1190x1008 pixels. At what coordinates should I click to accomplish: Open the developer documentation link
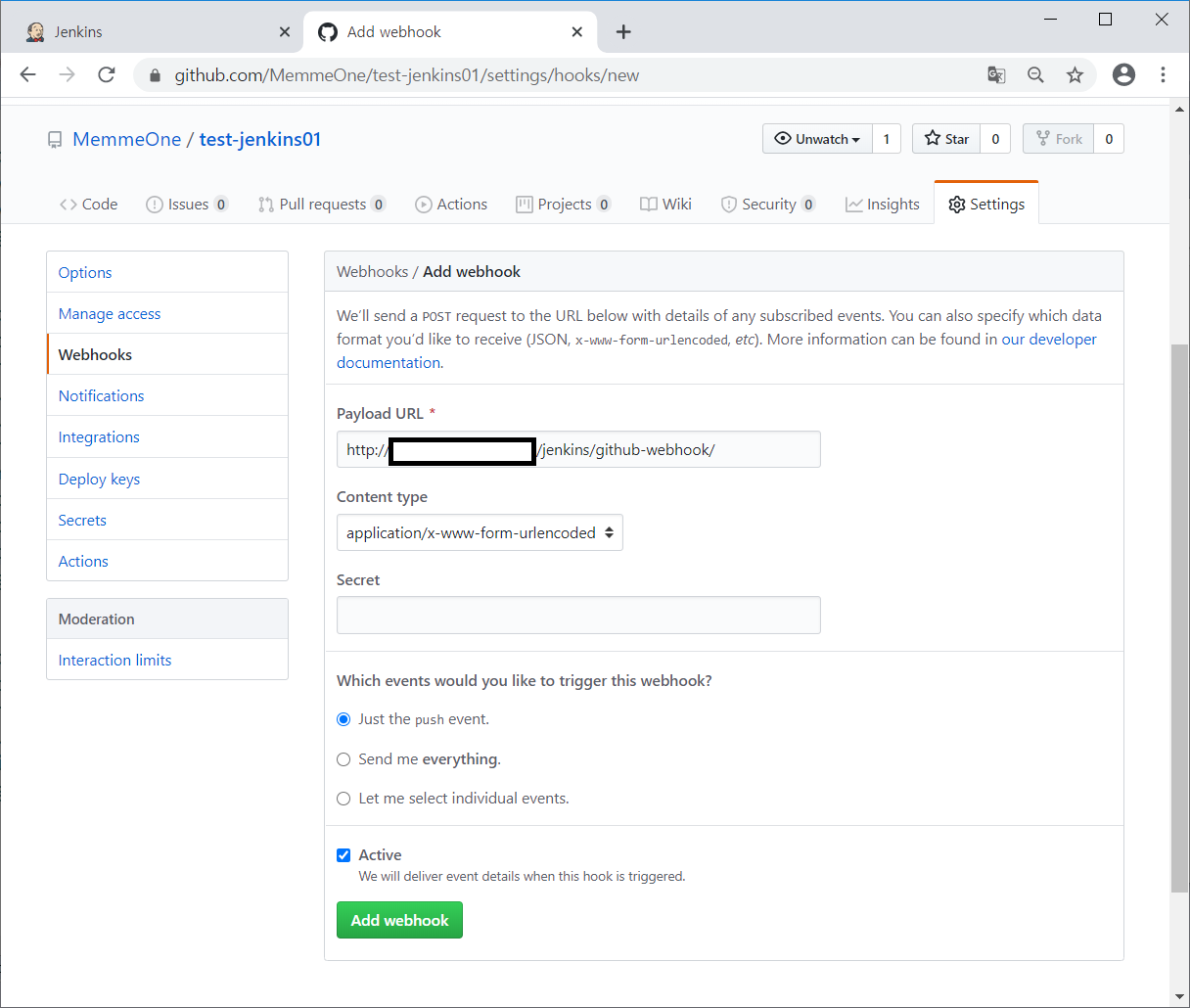tap(1048, 339)
